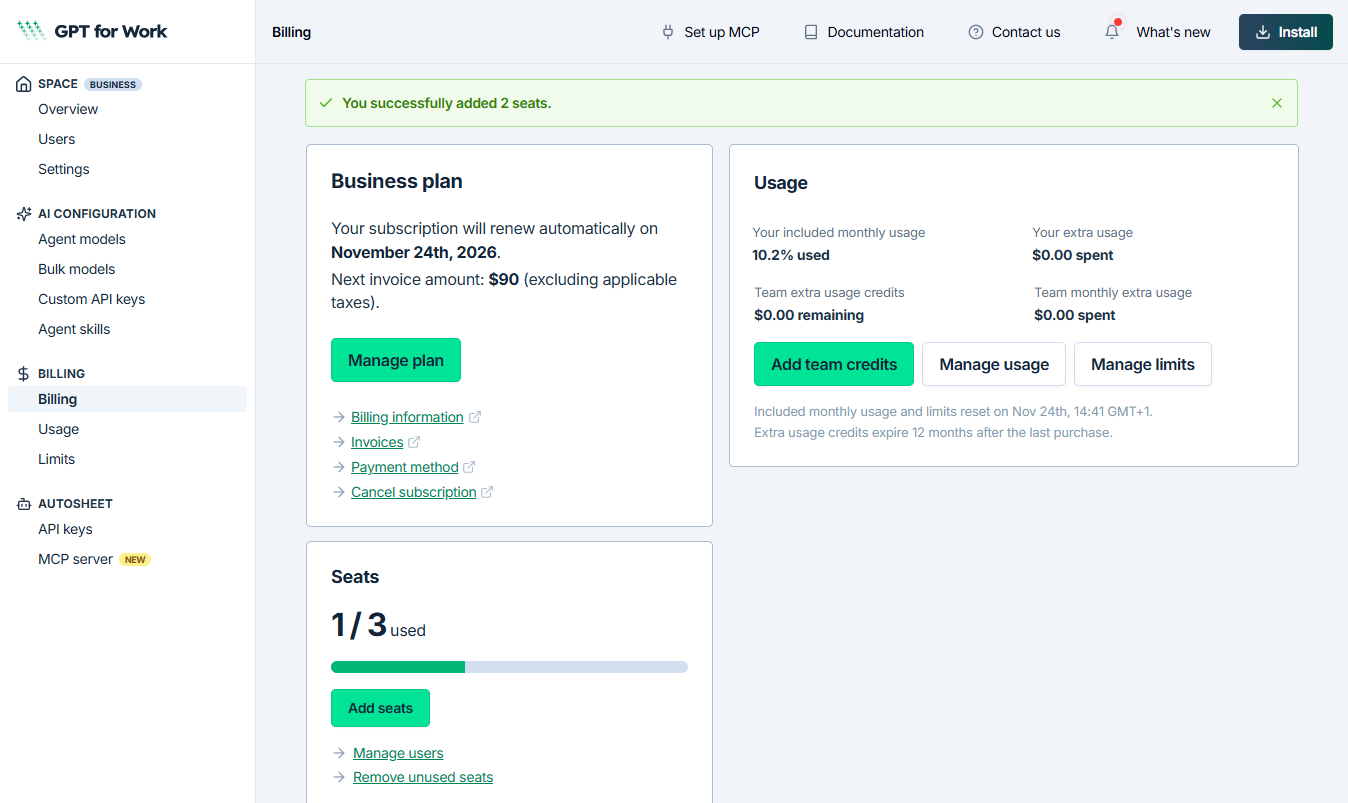1348x803 pixels.
Task: Click the Cancel subscription link
Action: pos(414,492)
